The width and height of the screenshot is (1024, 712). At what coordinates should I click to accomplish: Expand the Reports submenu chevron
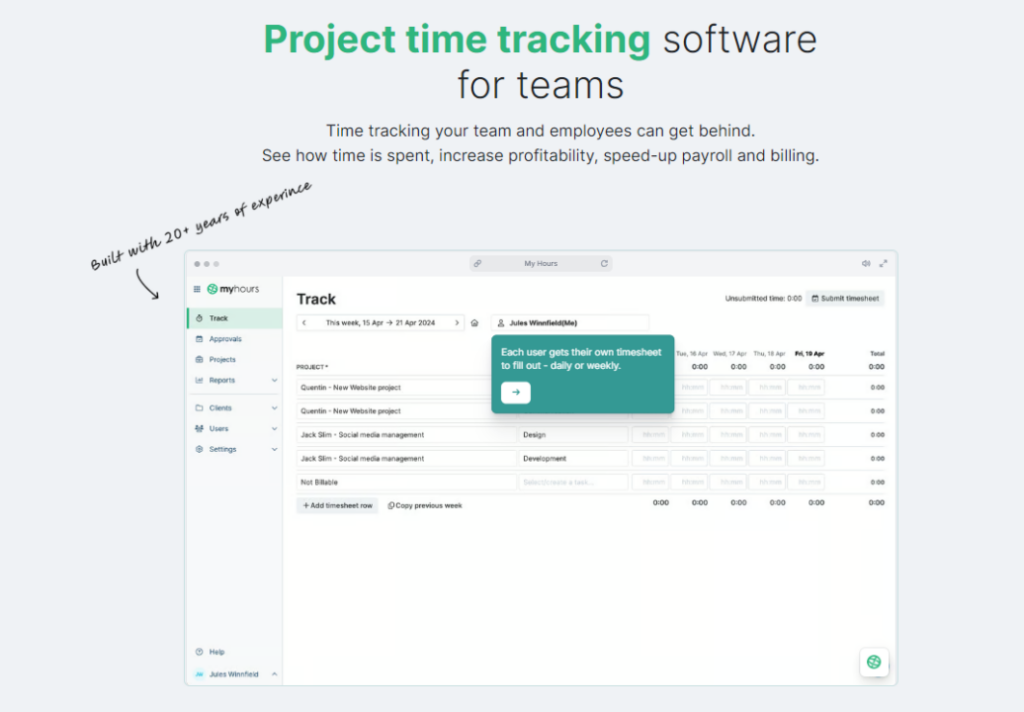click(274, 380)
